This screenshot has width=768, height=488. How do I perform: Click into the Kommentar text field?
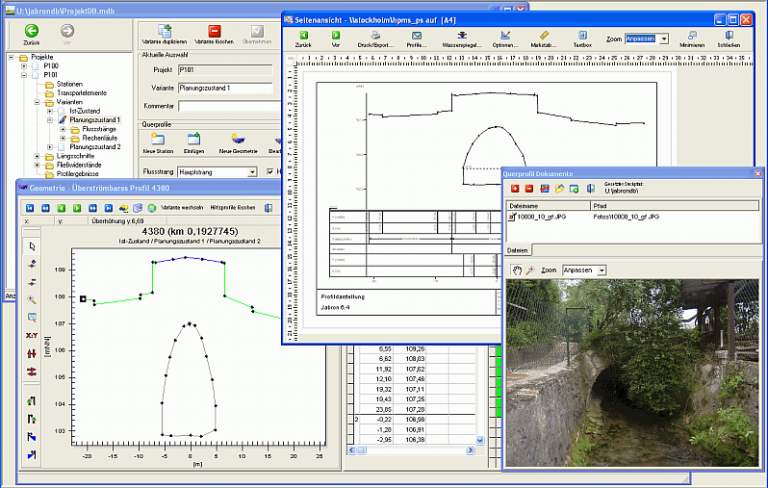(225, 105)
